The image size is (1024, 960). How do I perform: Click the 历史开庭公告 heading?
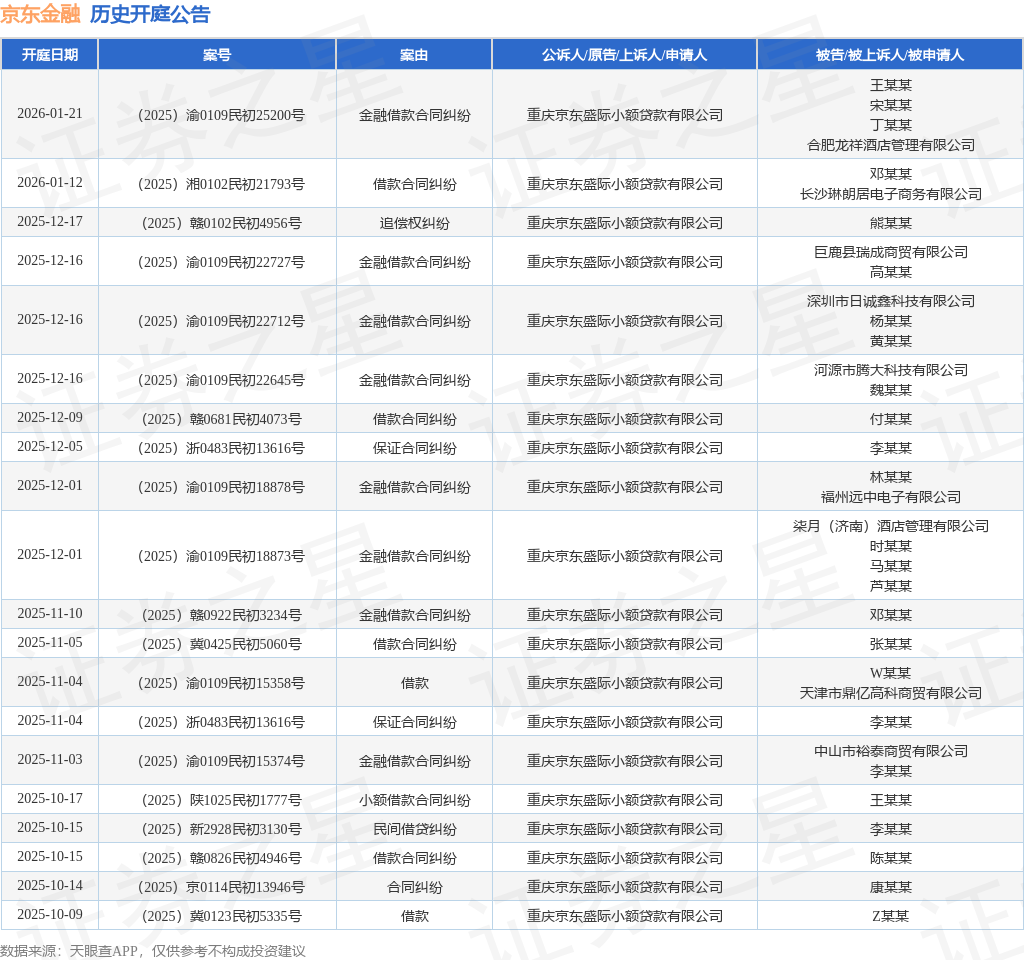click(x=150, y=14)
